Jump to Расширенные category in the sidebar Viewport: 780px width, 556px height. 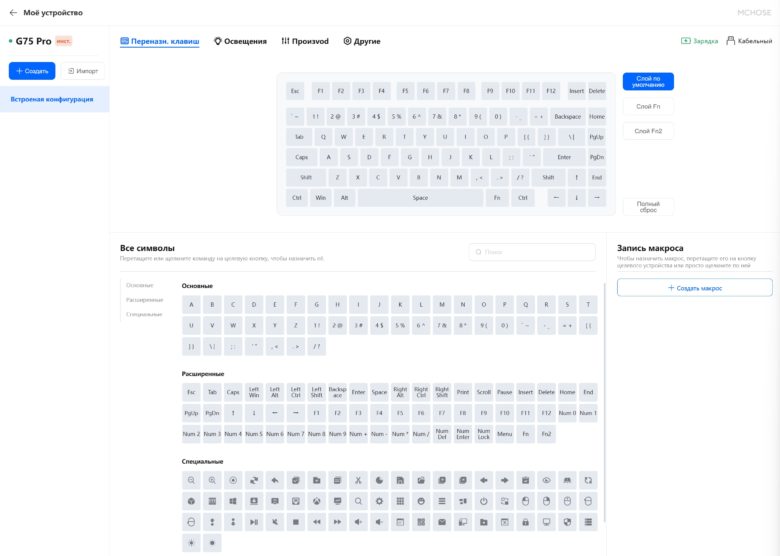tap(144, 300)
